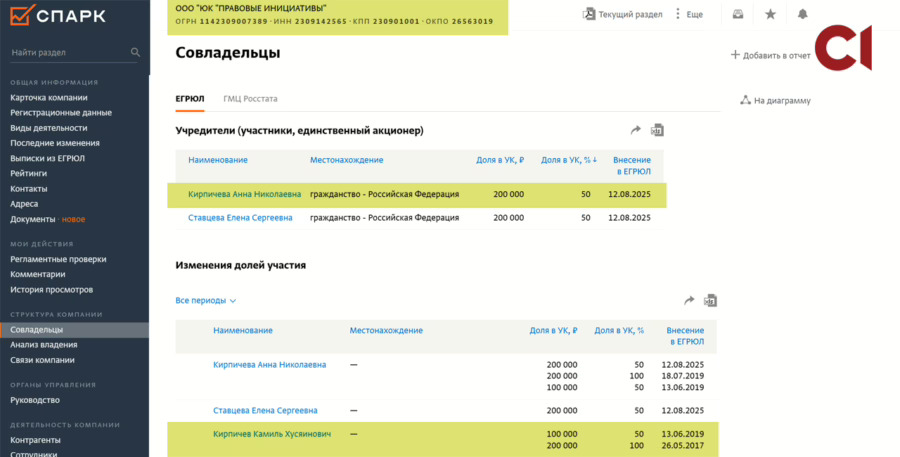Click share arrow above share changes table
Screen dimensions: 900x457
689,300
